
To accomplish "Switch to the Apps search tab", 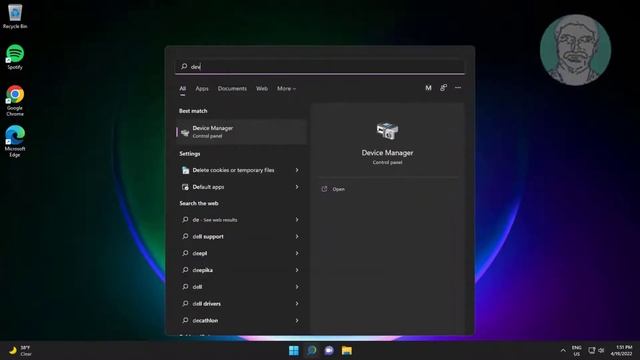I will [202, 89].
